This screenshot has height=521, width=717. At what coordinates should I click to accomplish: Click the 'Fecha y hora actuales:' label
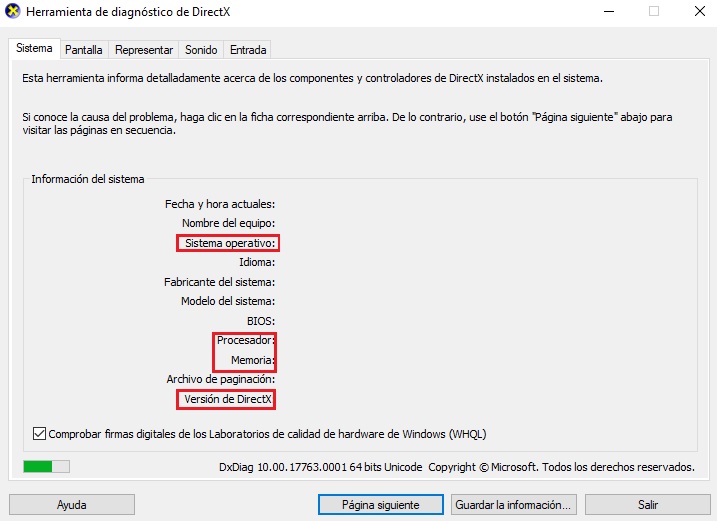[220, 204]
